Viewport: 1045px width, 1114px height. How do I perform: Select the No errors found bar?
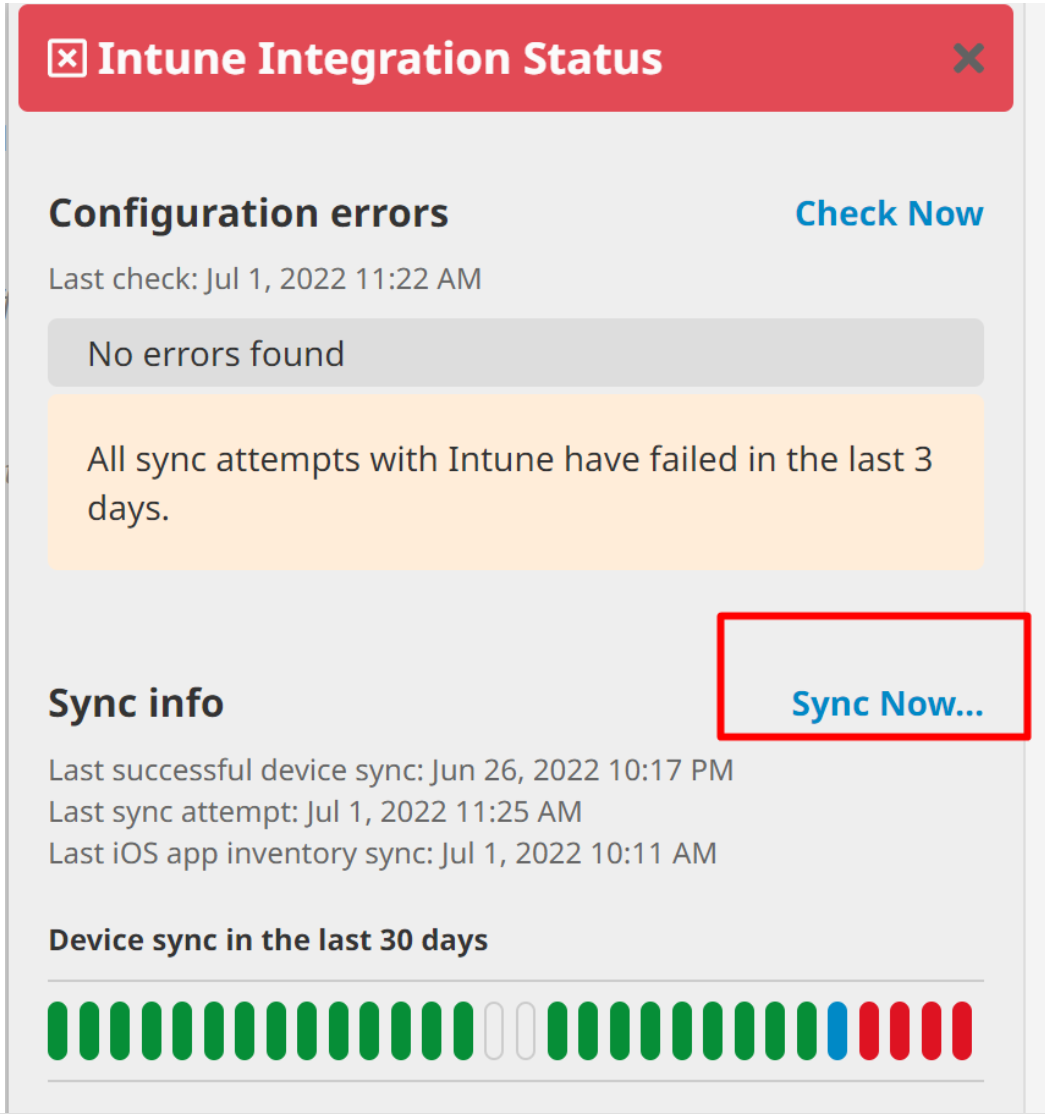pyautogui.click(x=515, y=353)
